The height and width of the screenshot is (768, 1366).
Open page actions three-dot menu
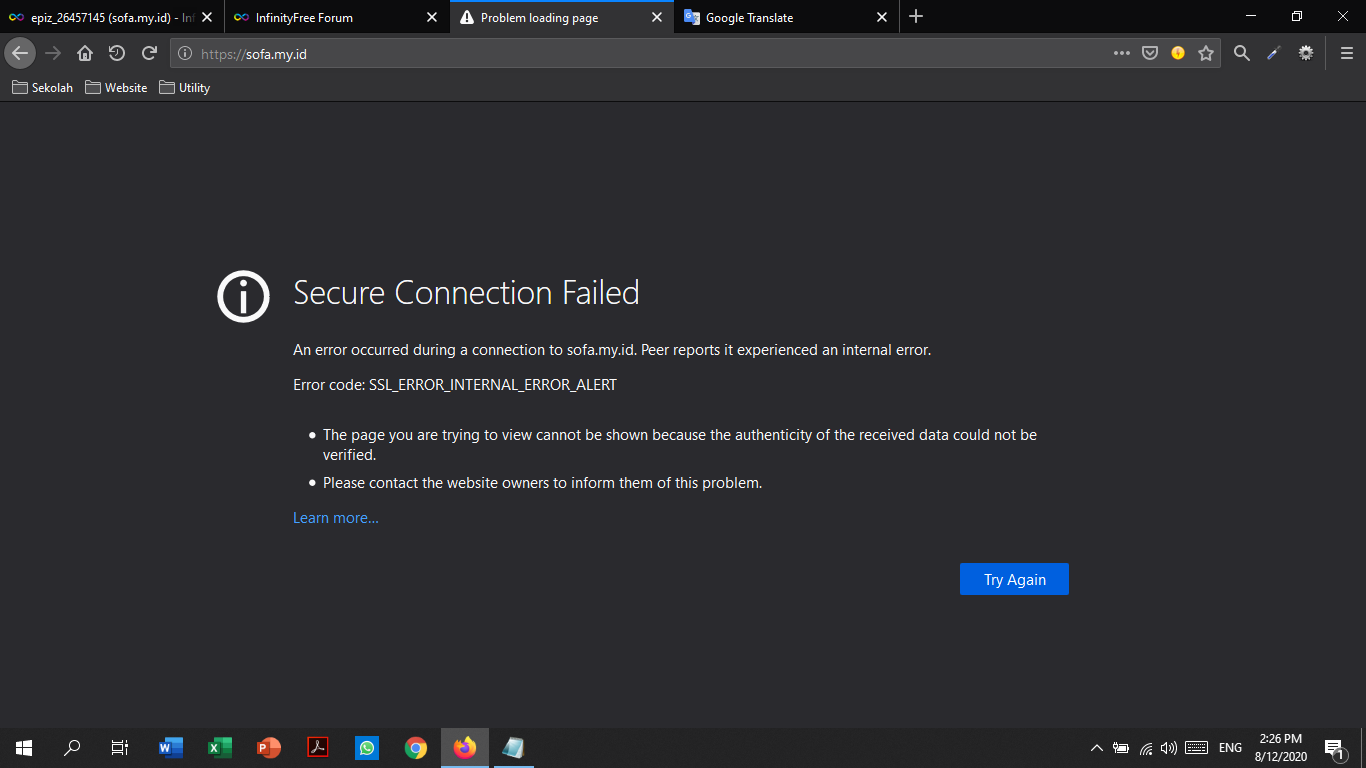tap(1122, 54)
